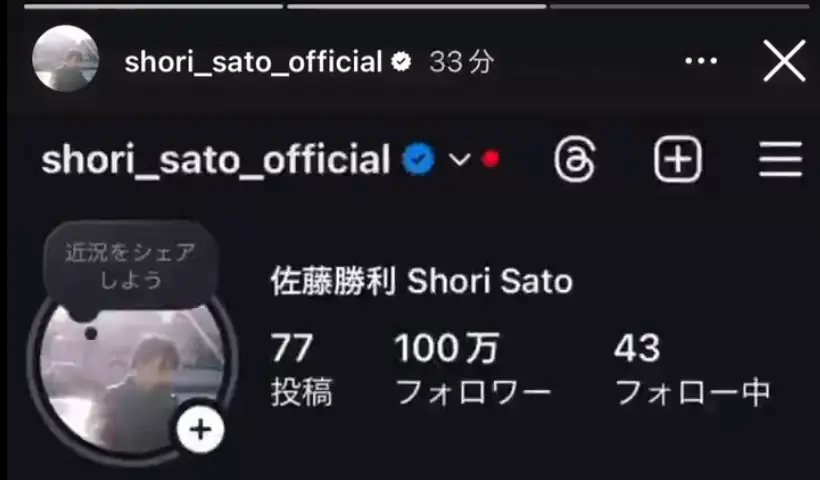Click the blue verified badge beside profile username
The width and height of the screenshot is (820, 480).
(x=418, y=159)
